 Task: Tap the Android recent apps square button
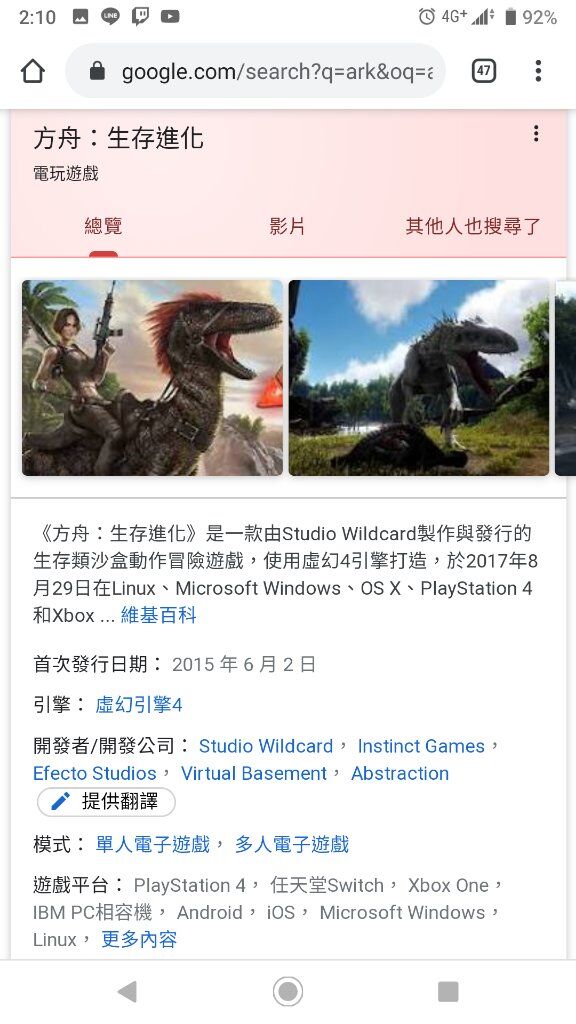point(448,991)
